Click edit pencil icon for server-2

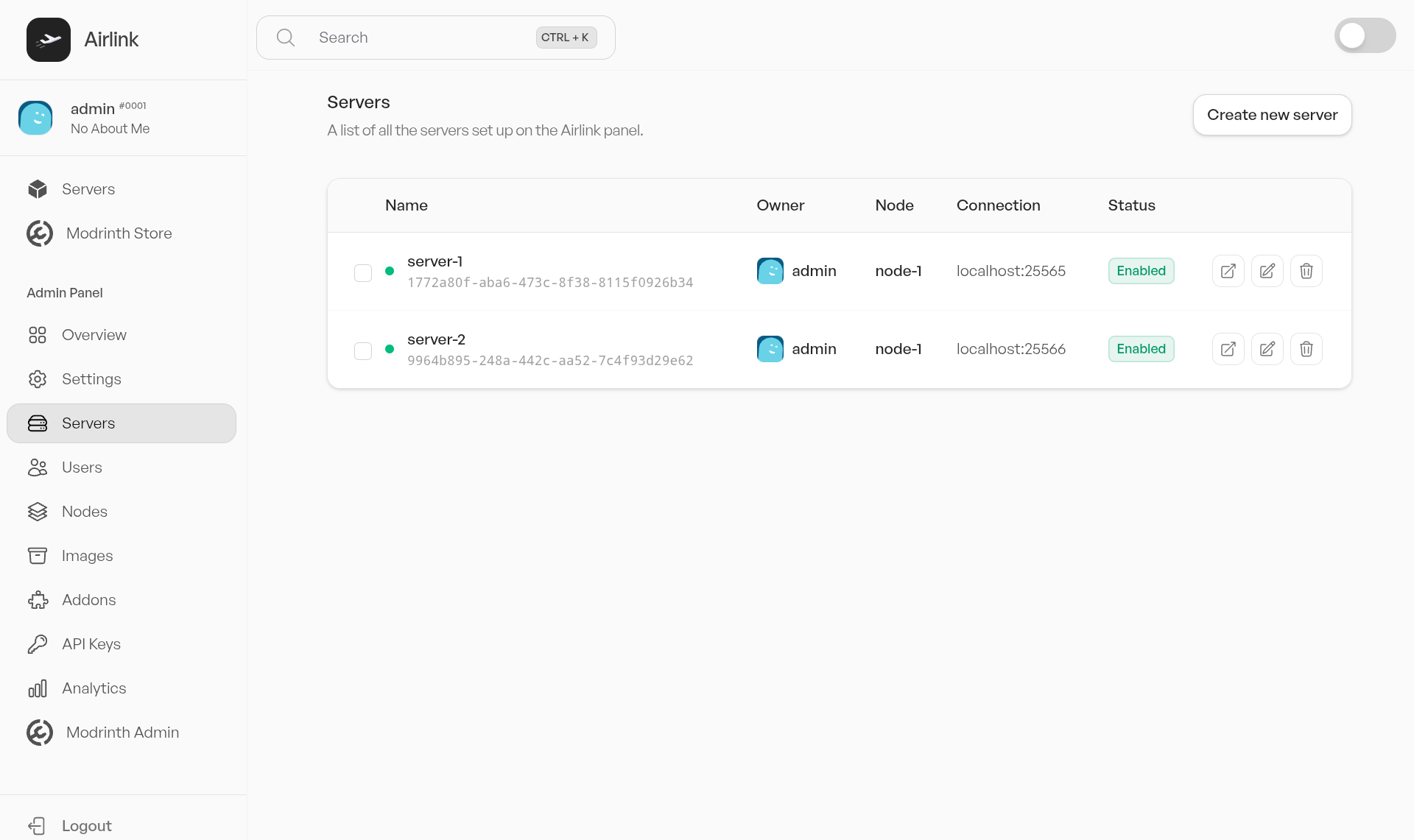pyautogui.click(x=1267, y=349)
